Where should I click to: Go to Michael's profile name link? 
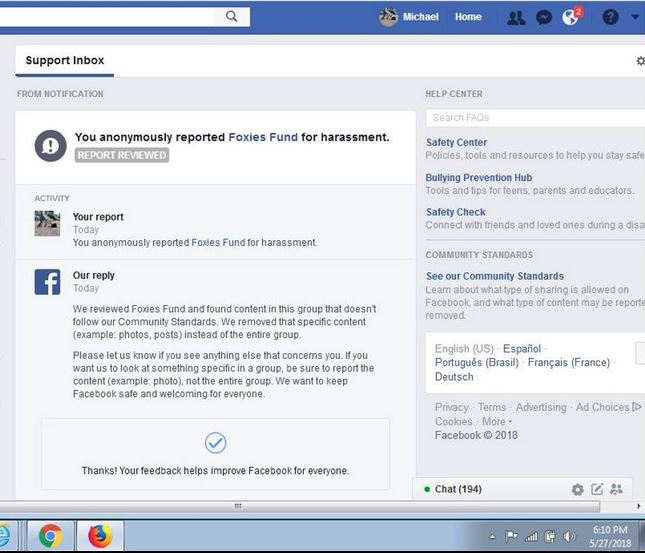pos(420,17)
